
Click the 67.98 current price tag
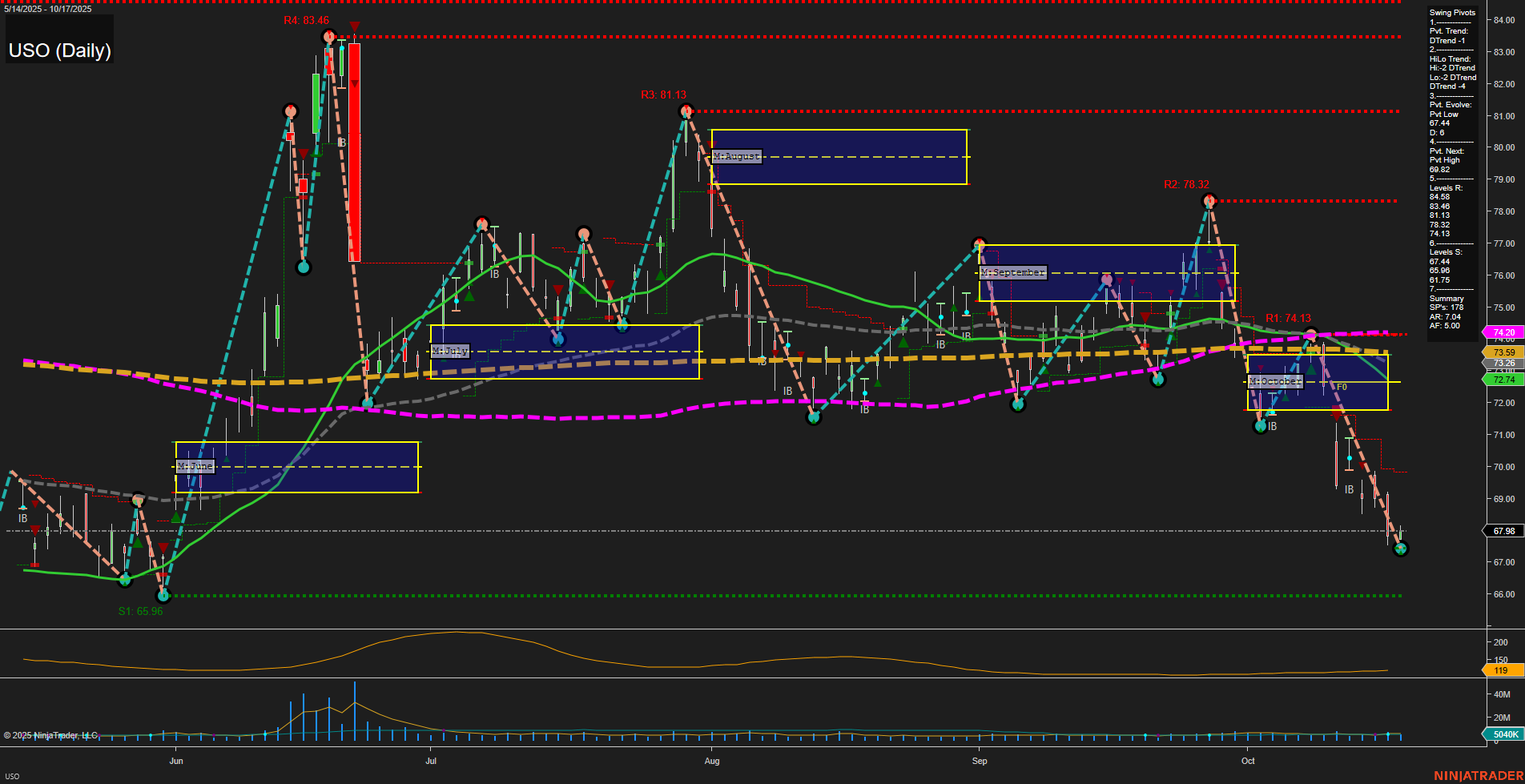pos(1503,531)
